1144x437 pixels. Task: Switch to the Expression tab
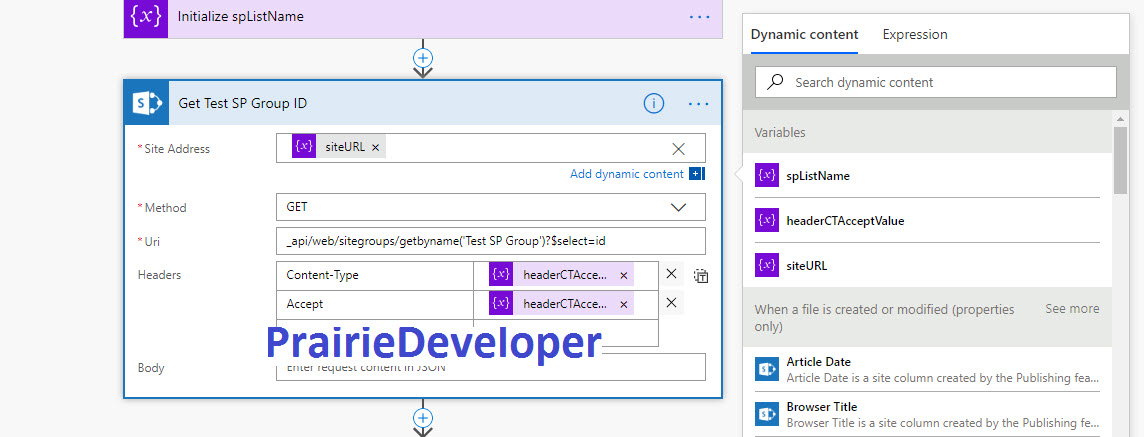(915, 34)
